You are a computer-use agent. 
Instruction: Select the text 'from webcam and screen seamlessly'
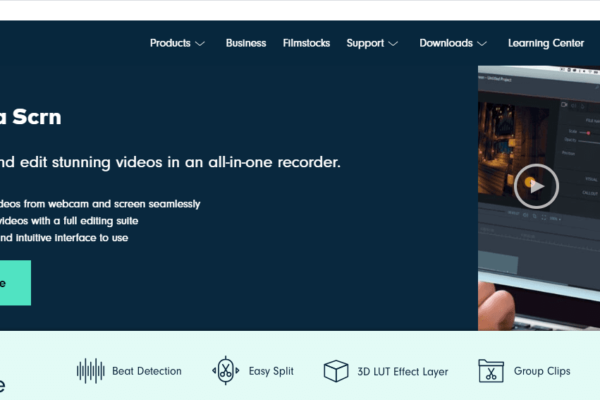click(112, 204)
